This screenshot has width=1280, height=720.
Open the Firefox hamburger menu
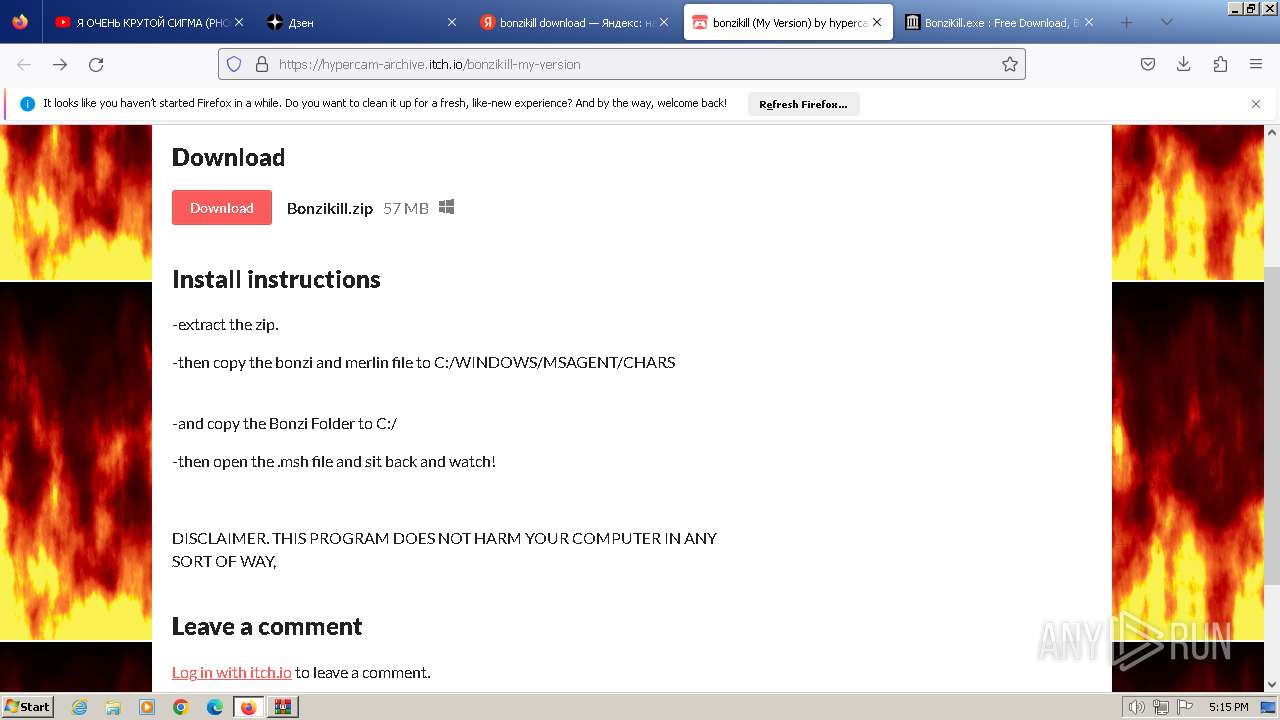(1256, 64)
